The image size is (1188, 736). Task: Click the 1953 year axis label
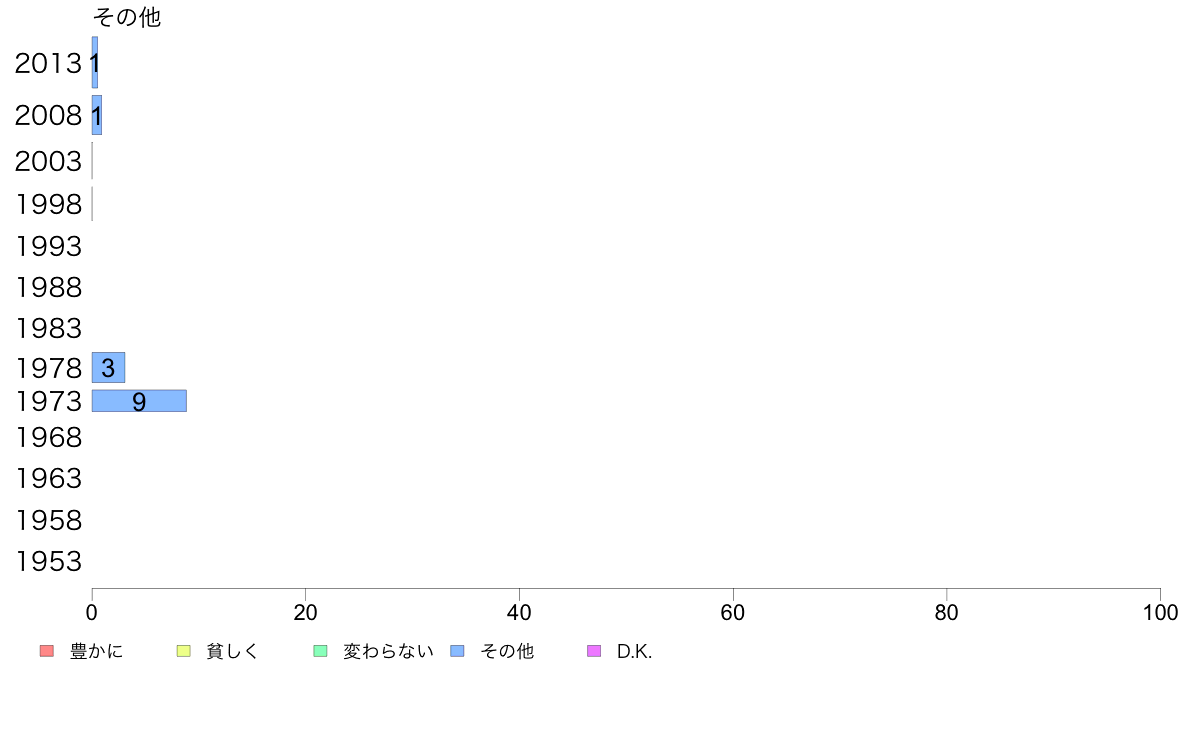click(x=48, y=562)
